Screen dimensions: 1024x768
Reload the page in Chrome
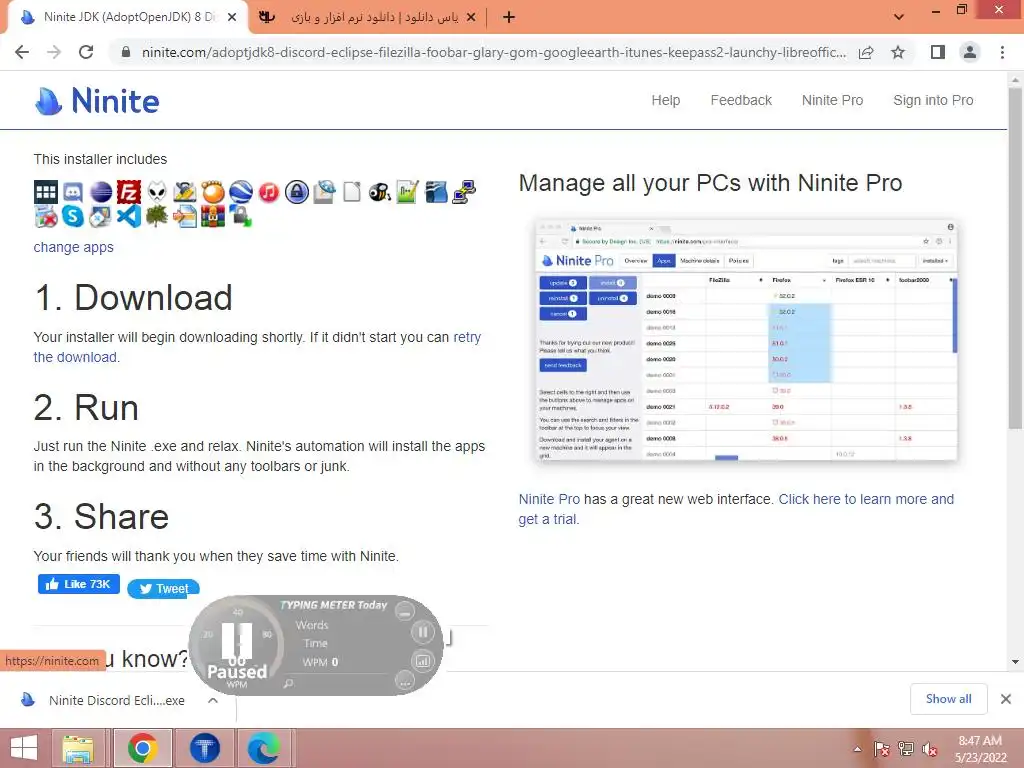tap(86, 52)
